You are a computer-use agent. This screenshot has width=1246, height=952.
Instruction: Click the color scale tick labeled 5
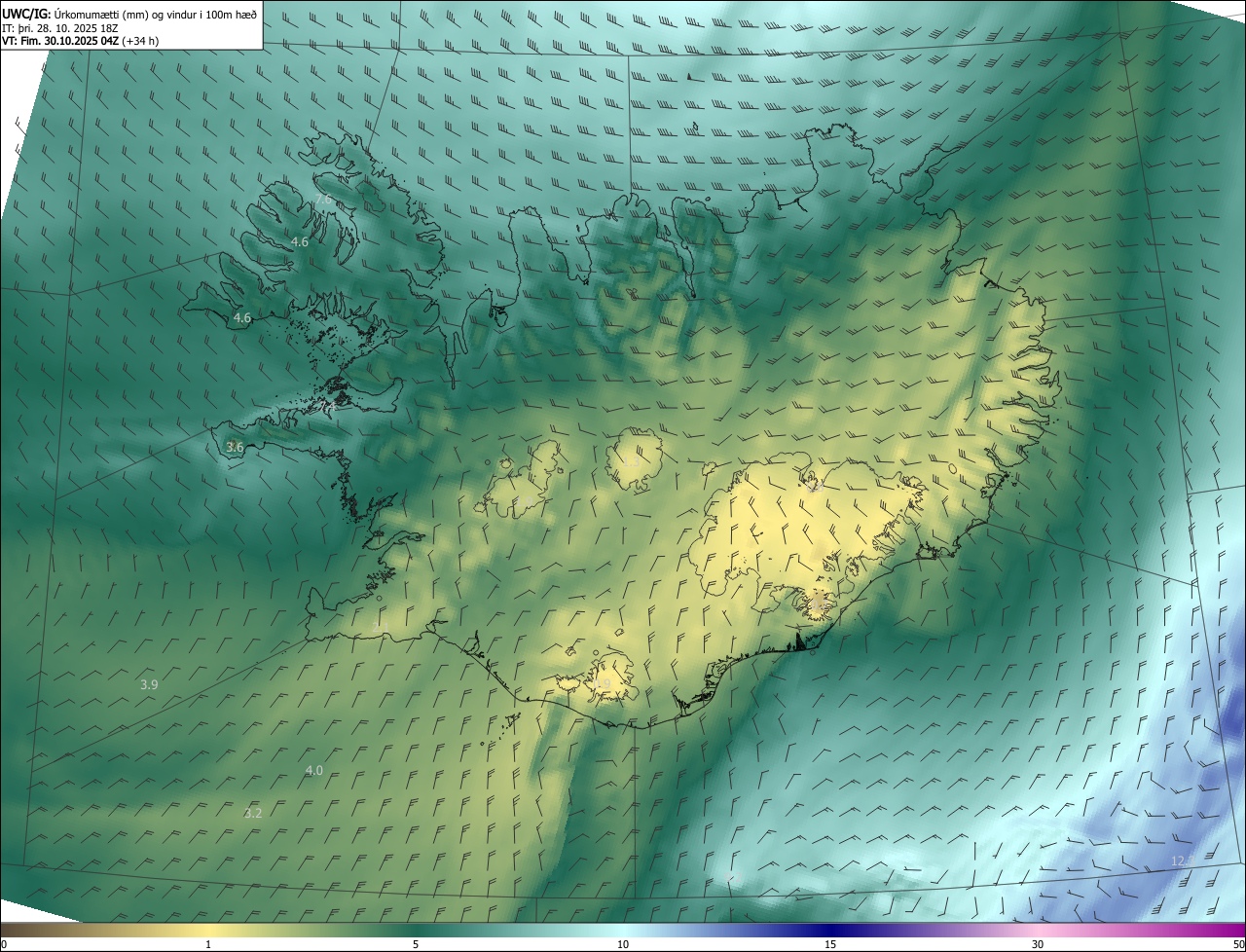(416, 945)
